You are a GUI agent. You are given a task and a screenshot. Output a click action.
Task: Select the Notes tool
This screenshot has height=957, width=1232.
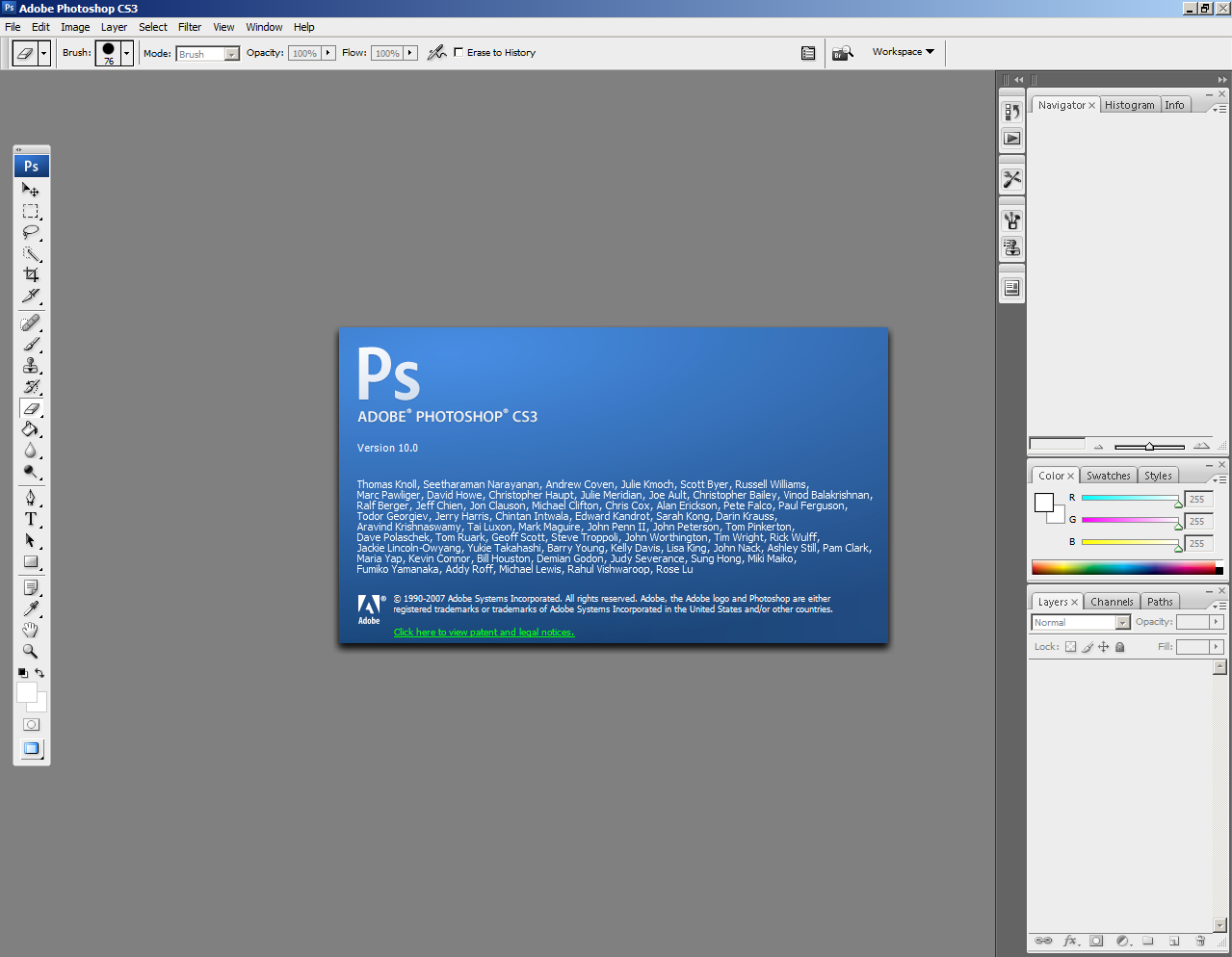[x=31, y=587]
